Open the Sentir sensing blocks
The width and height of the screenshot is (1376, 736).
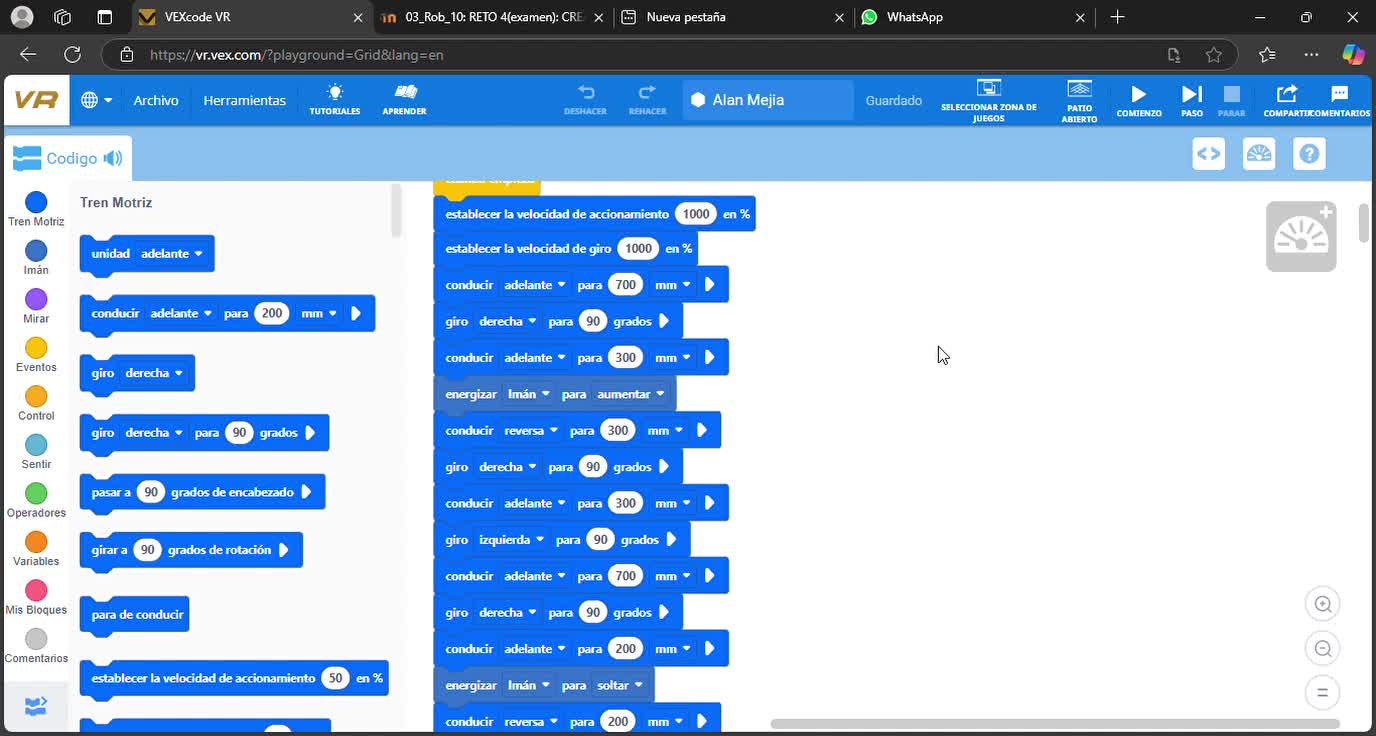click(x=35, y=449)
